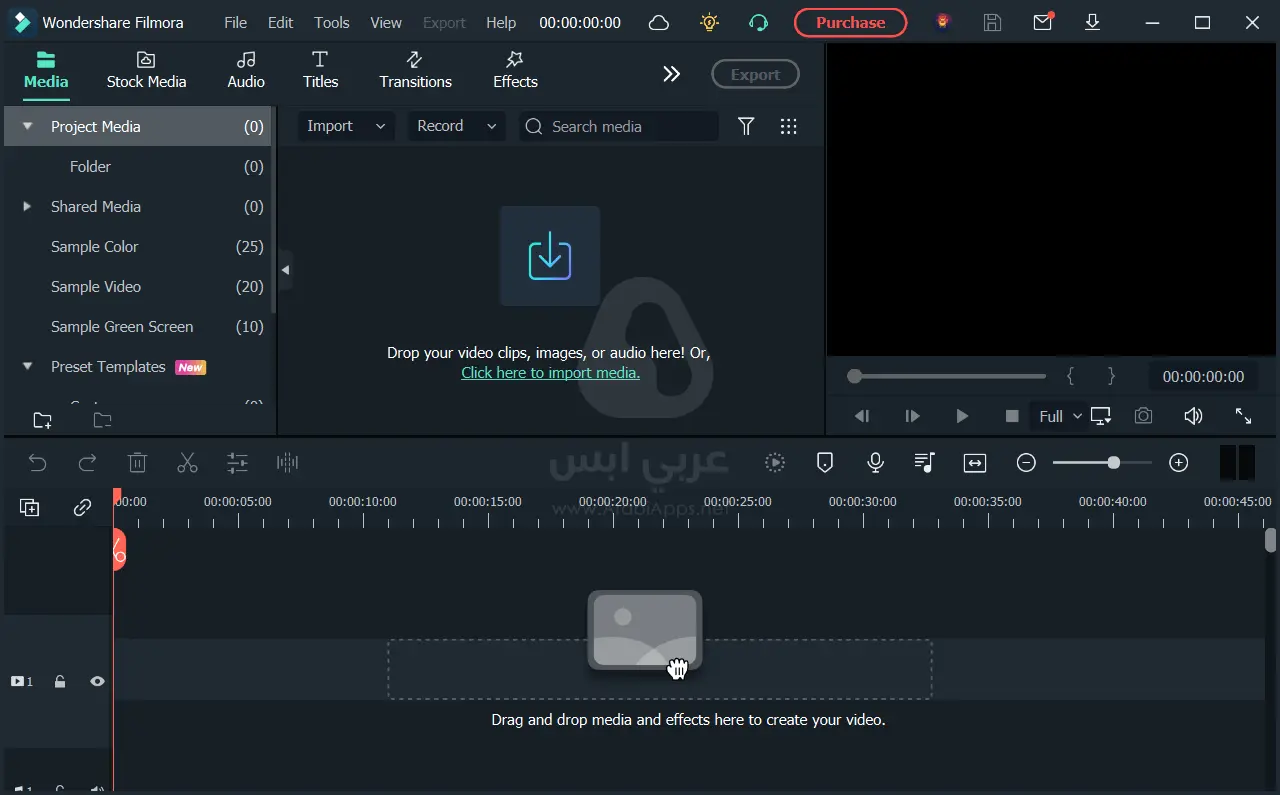
Task: Click the Zoom to Fit Timeline icon
Action: tap(974, 462)
